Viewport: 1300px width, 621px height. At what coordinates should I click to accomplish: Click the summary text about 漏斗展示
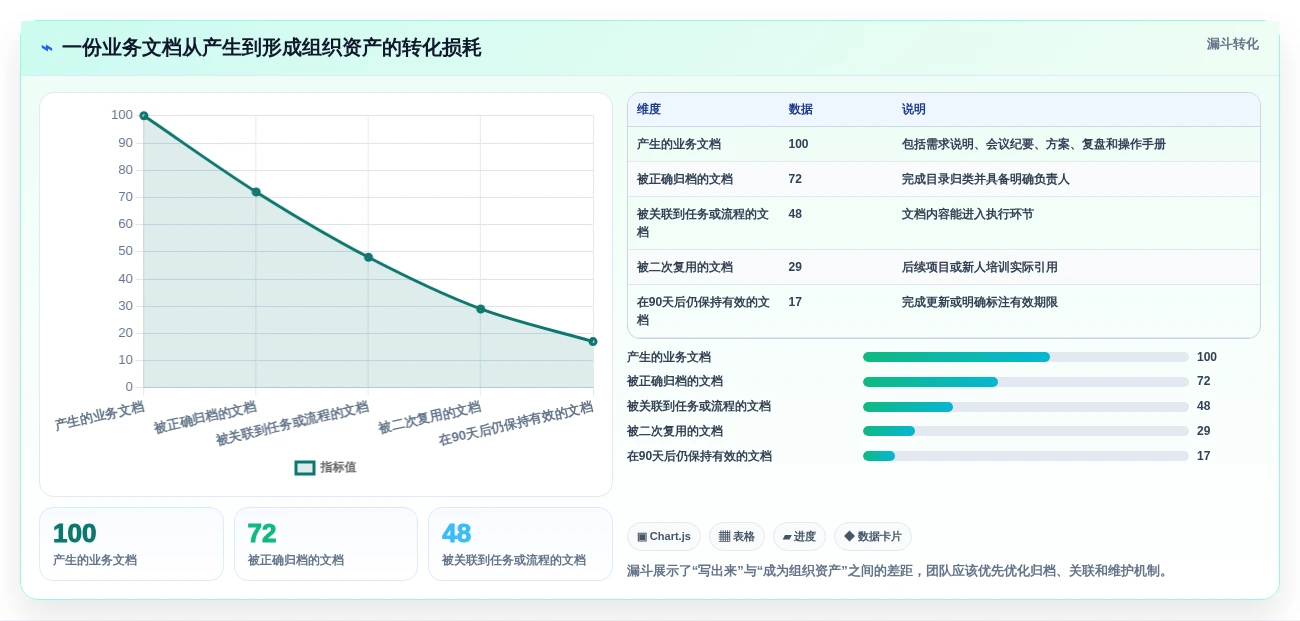900,571
